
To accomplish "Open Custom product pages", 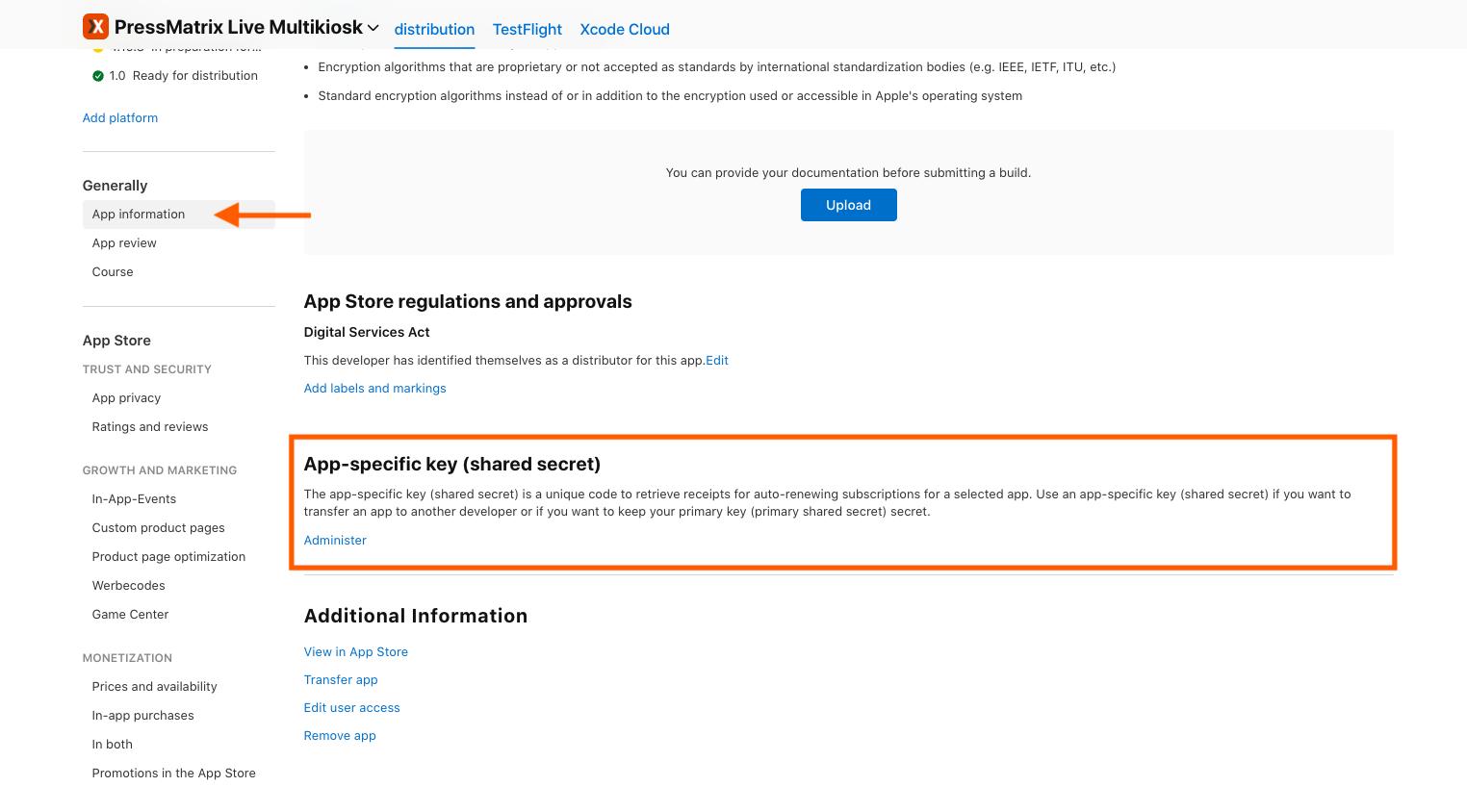I will 159,528.
